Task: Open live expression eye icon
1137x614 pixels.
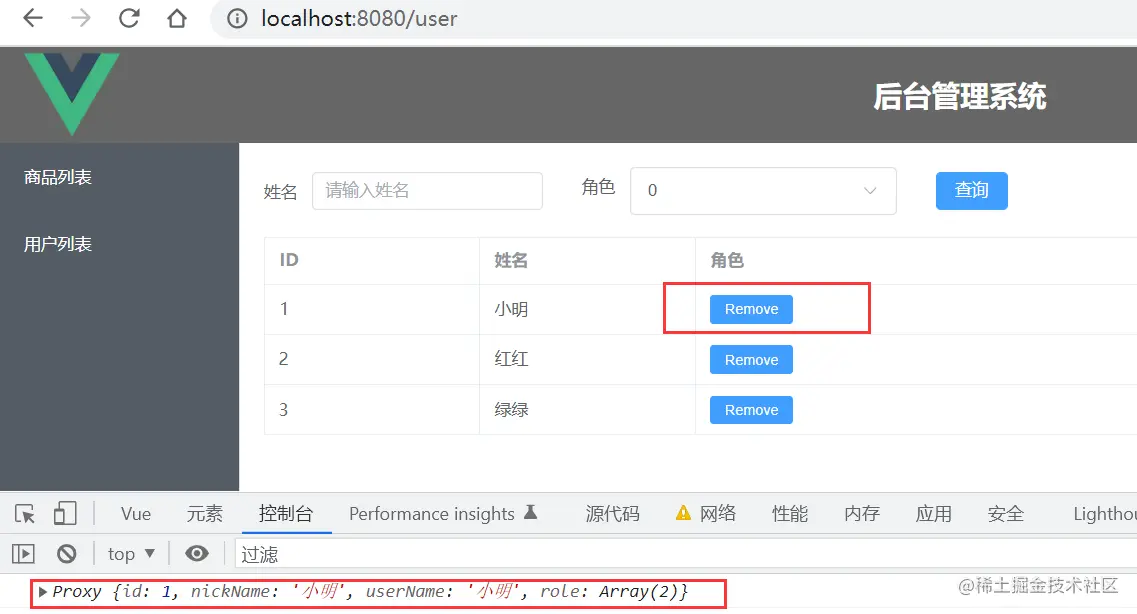Action: pos(197,554)
